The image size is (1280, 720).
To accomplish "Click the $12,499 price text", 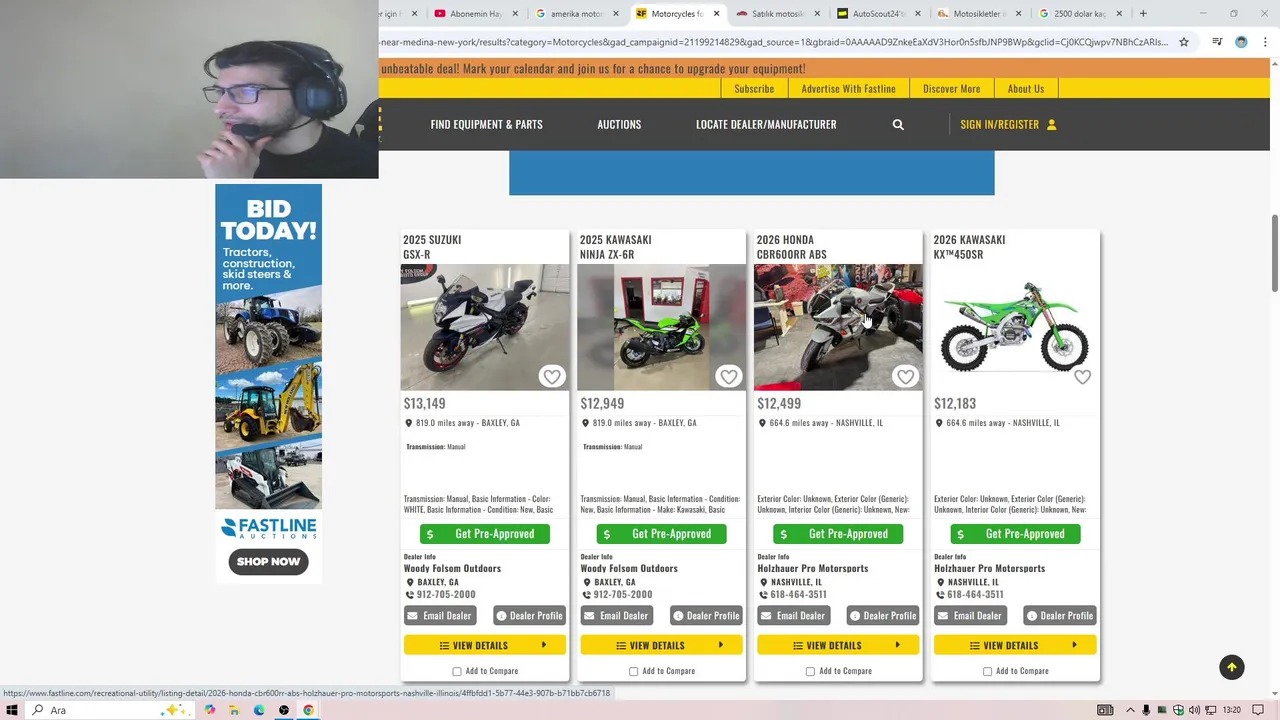I will pyautogui.click(x=779, y=403).
